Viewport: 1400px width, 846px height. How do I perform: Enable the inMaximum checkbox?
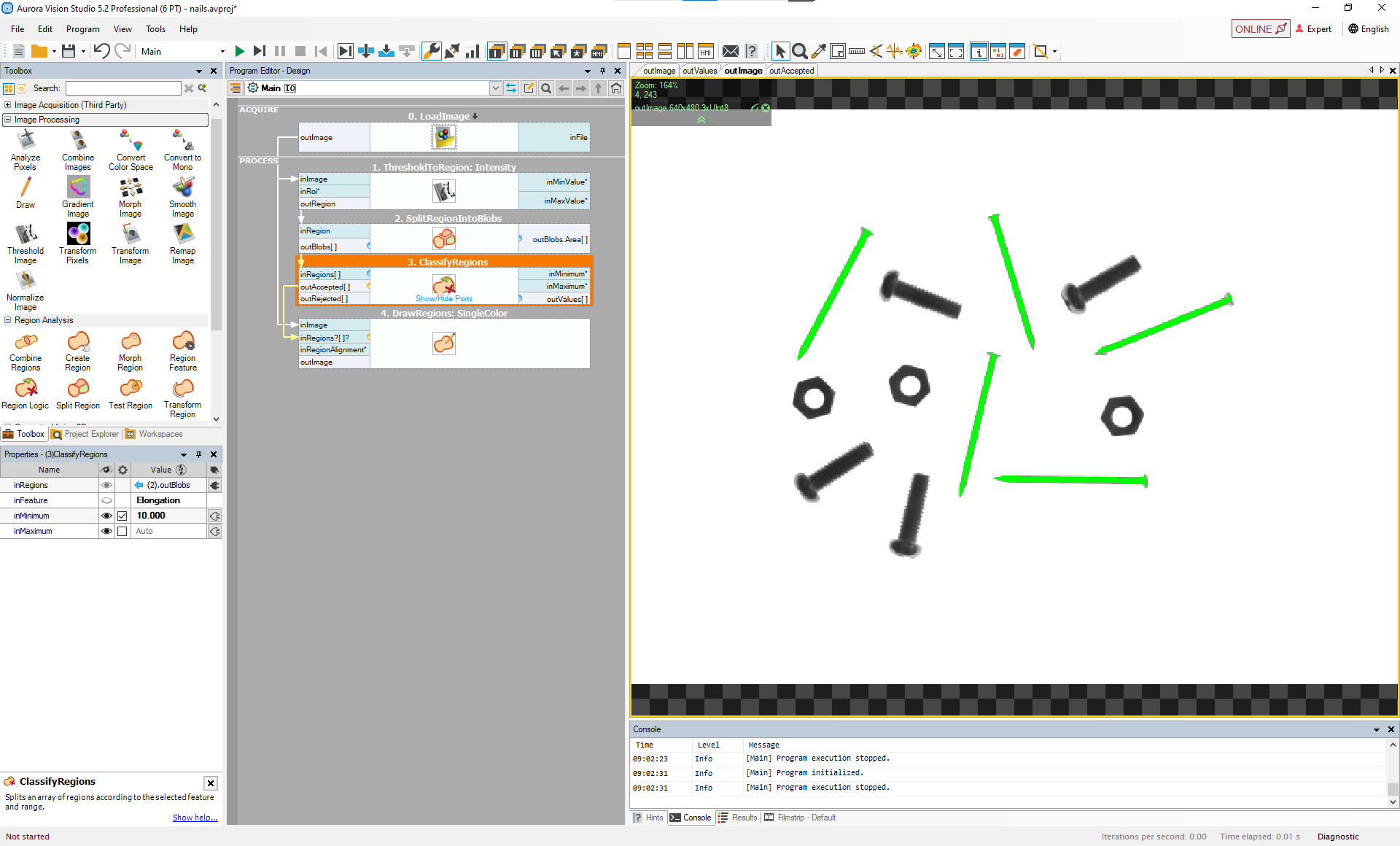tap(122, 531)
